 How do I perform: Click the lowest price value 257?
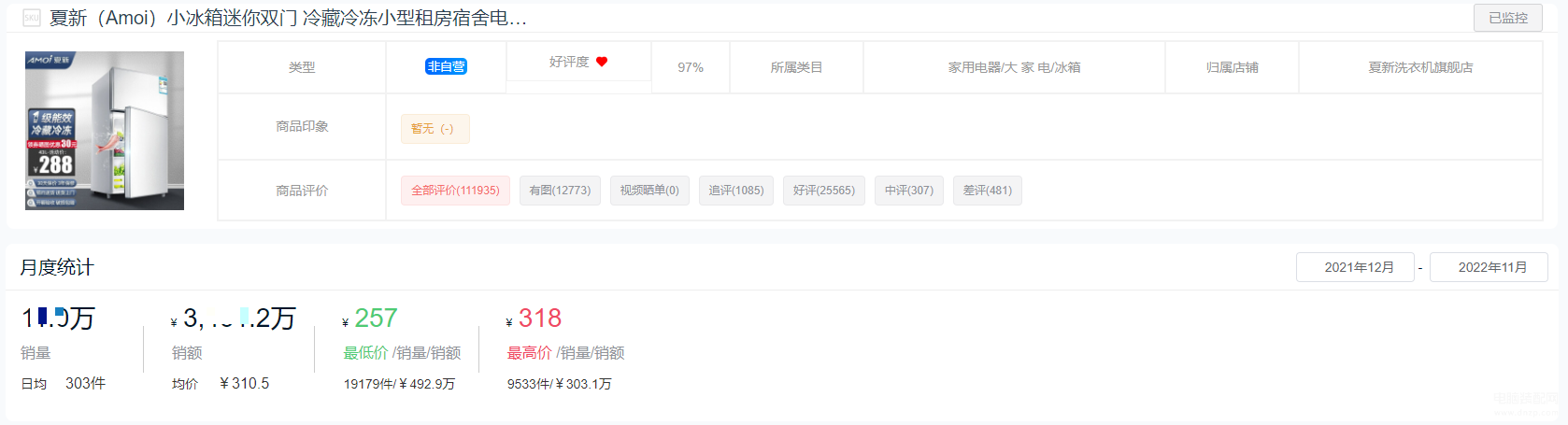pyautogui.click(x=376, y=319)
